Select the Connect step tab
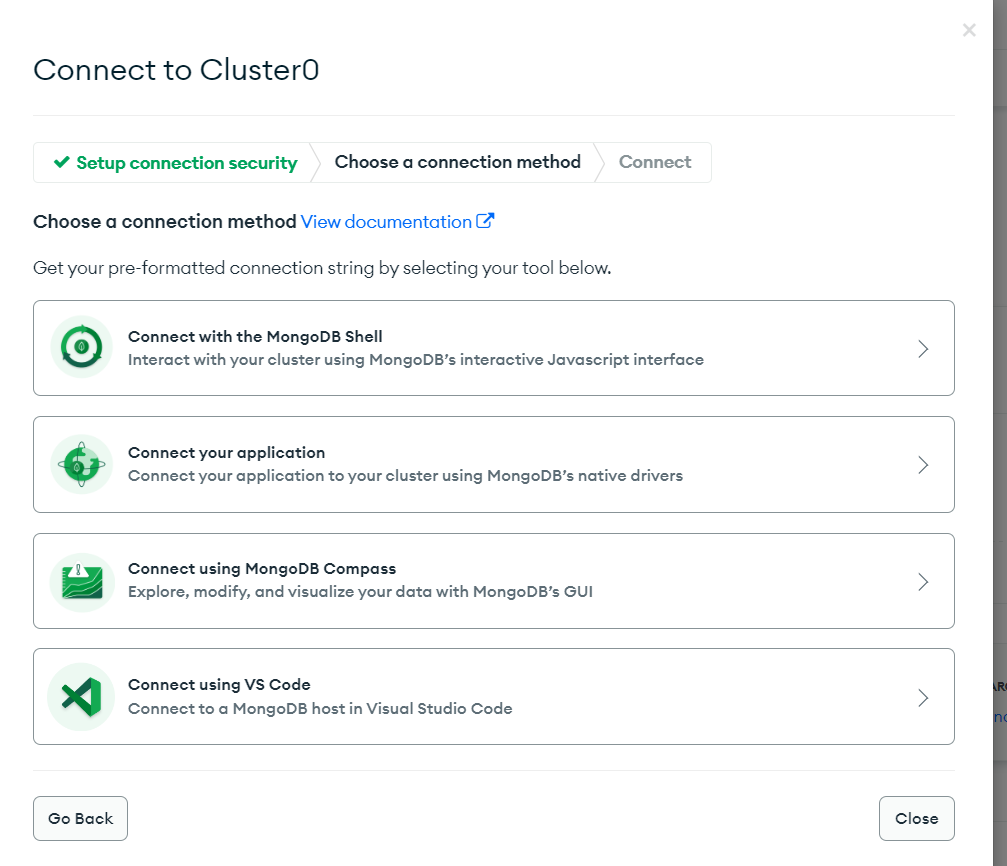Screen dimensions: 1007x866 click(655, 162)
